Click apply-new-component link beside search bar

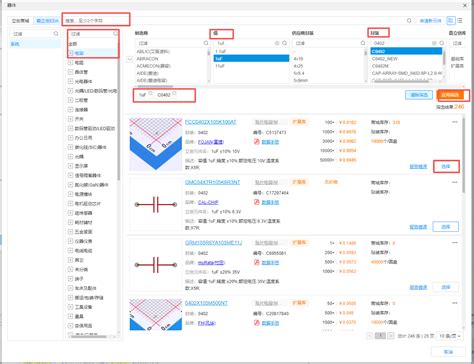(430, 21)
